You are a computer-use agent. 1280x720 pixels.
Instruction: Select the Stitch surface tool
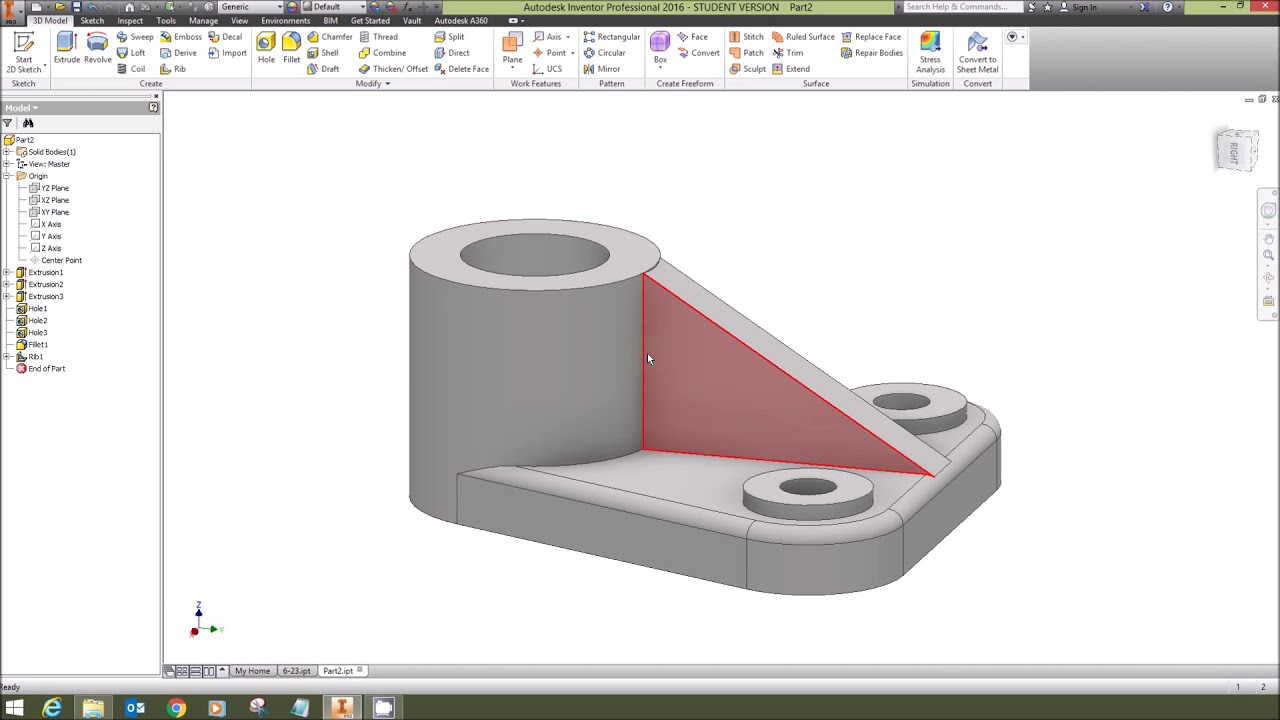click(x=746, y=37)
